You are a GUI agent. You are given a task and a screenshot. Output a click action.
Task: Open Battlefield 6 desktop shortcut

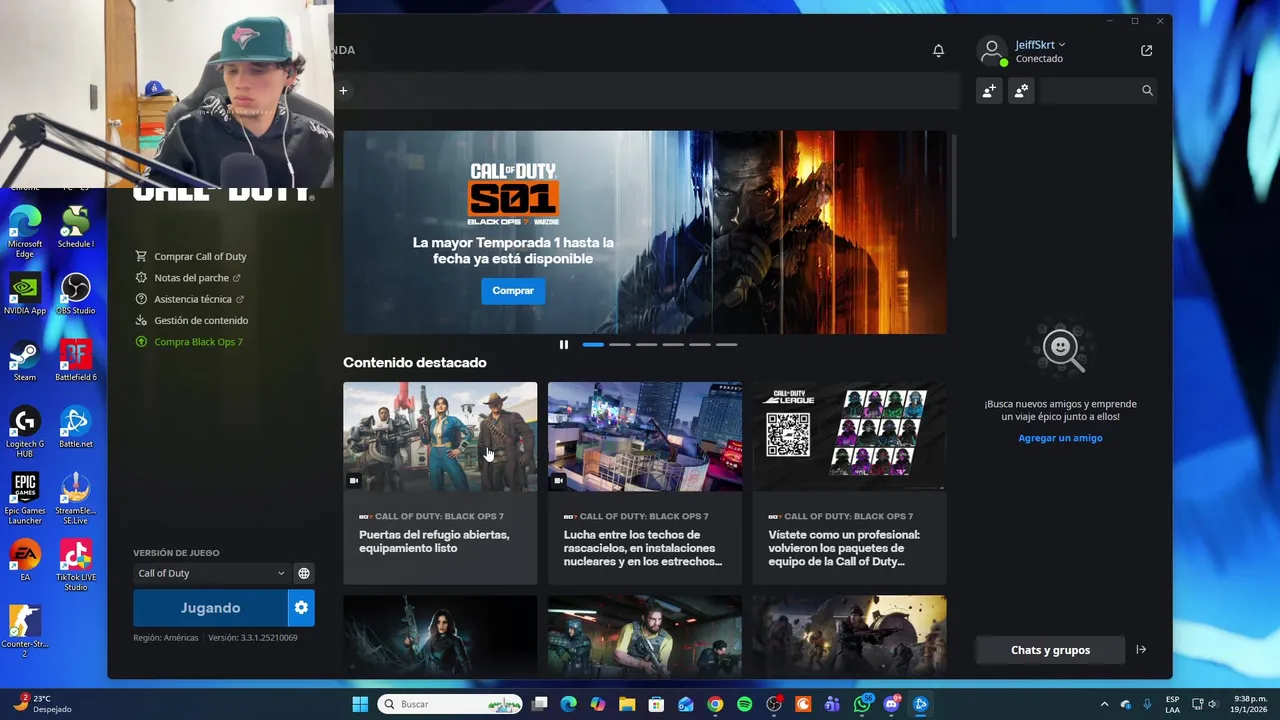click(75, 361)
